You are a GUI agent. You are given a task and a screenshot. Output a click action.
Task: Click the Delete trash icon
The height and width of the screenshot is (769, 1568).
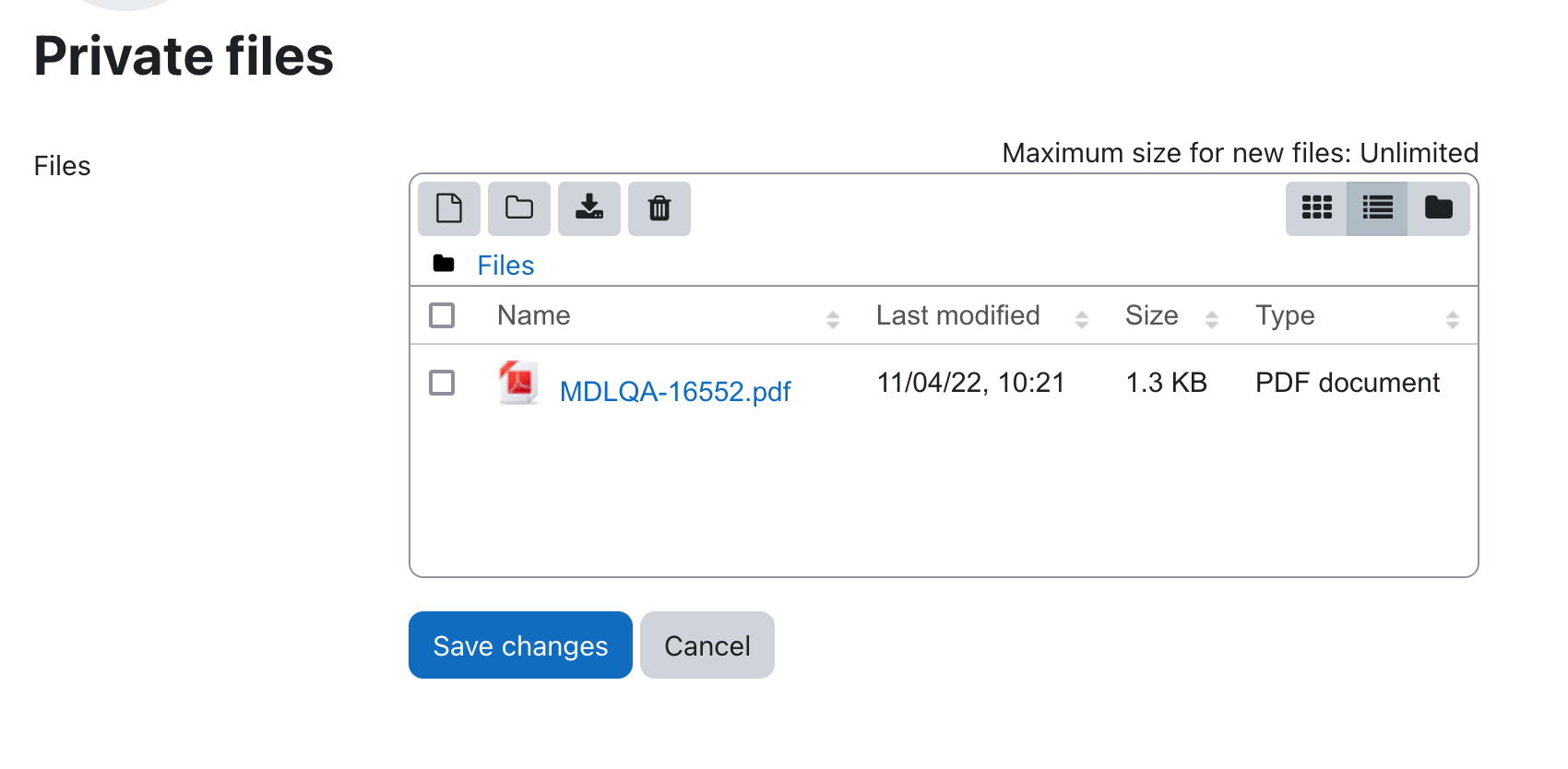(659, 208)
